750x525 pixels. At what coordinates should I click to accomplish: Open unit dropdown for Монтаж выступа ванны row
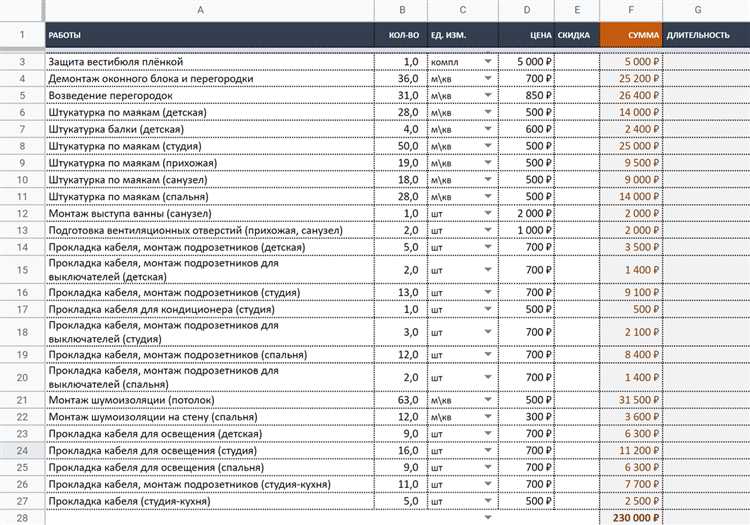pyautogui.click(x=488, y=213)
